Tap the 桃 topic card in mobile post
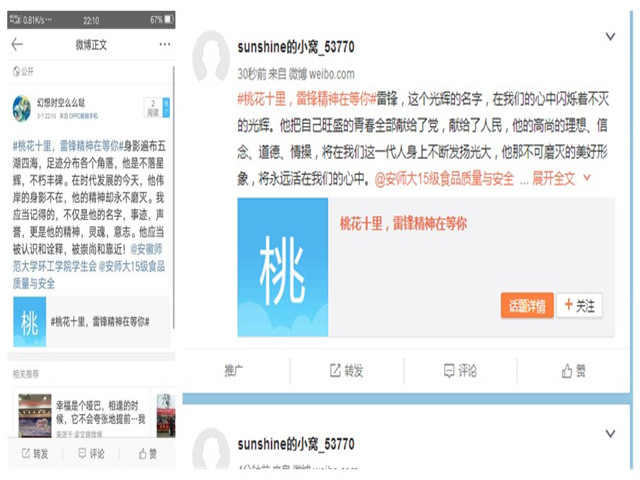Screen dimensions: 640x480 90,322
